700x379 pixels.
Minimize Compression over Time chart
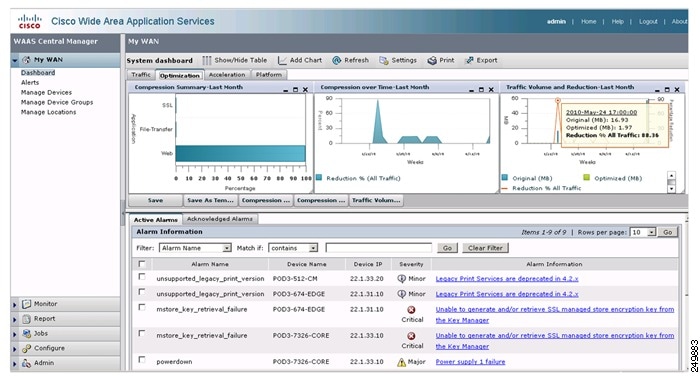coord(471,90)
